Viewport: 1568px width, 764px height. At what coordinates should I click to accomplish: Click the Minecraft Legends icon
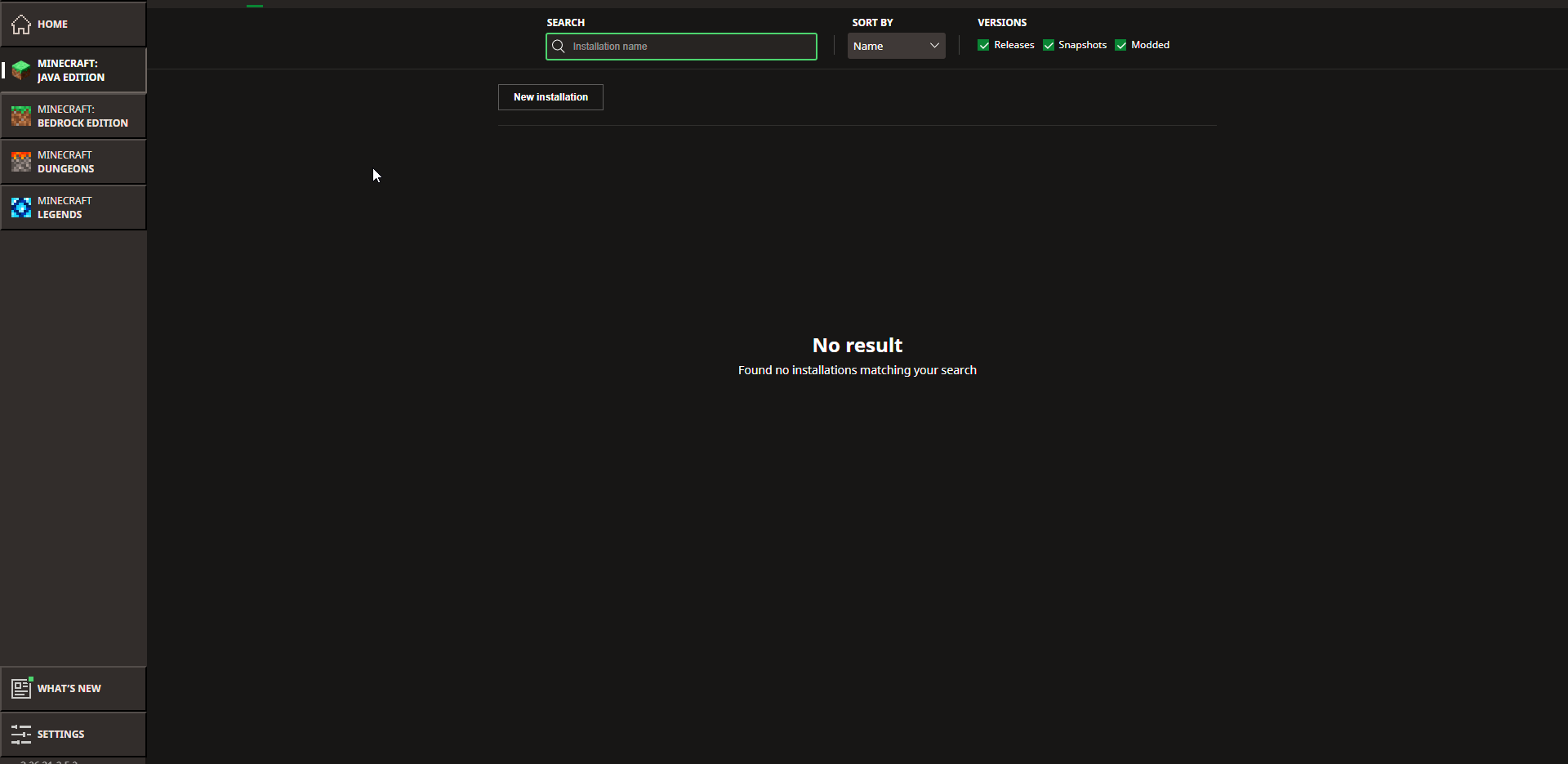pyautogui.click(x=21, y=208)
